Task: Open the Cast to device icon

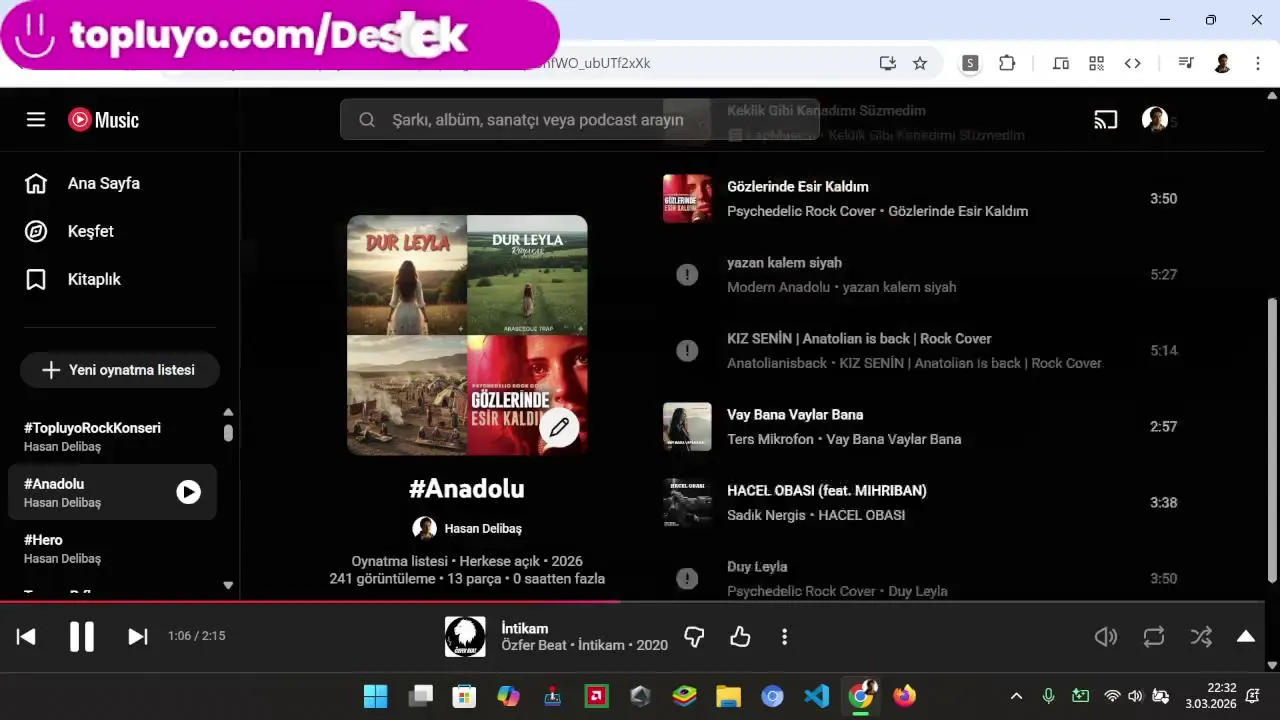Action: click(1105, 120)
